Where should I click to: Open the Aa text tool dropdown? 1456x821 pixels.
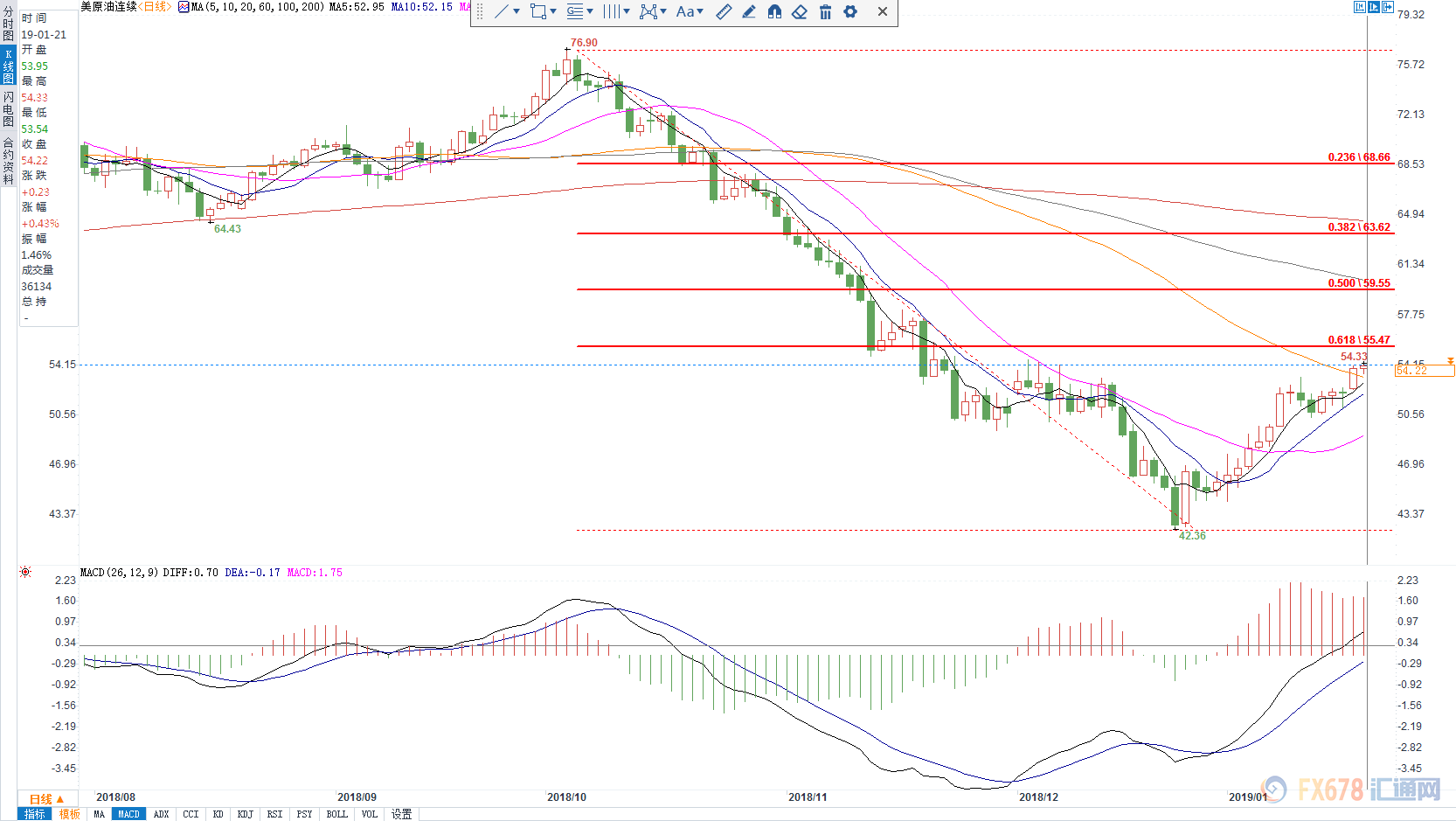click(x=700, y=12)
